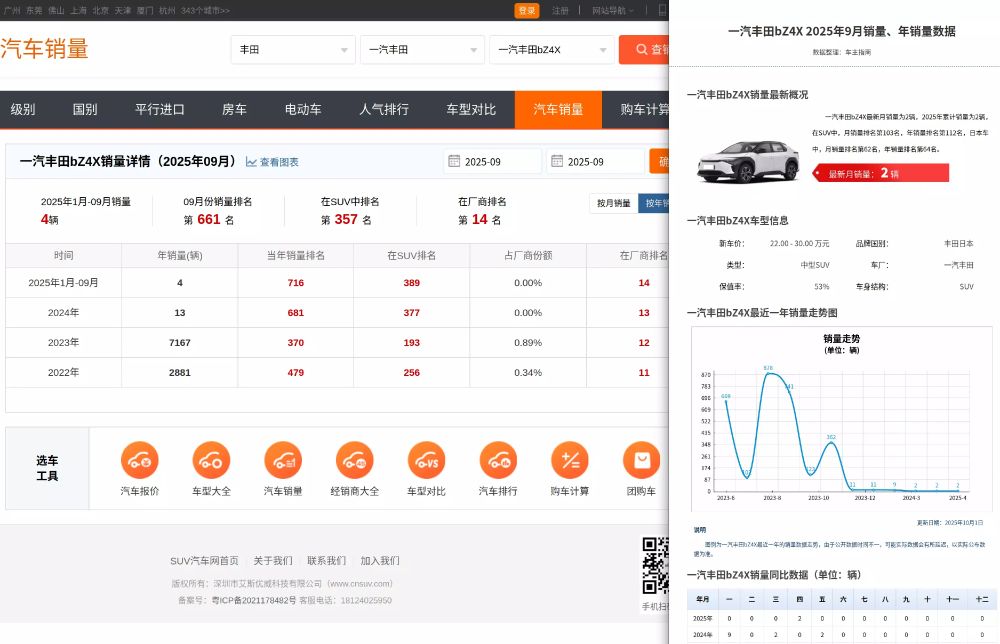Click the 357 SUV rank value
The height and width of the screenshot is (644, 1000).
[346, 219]
